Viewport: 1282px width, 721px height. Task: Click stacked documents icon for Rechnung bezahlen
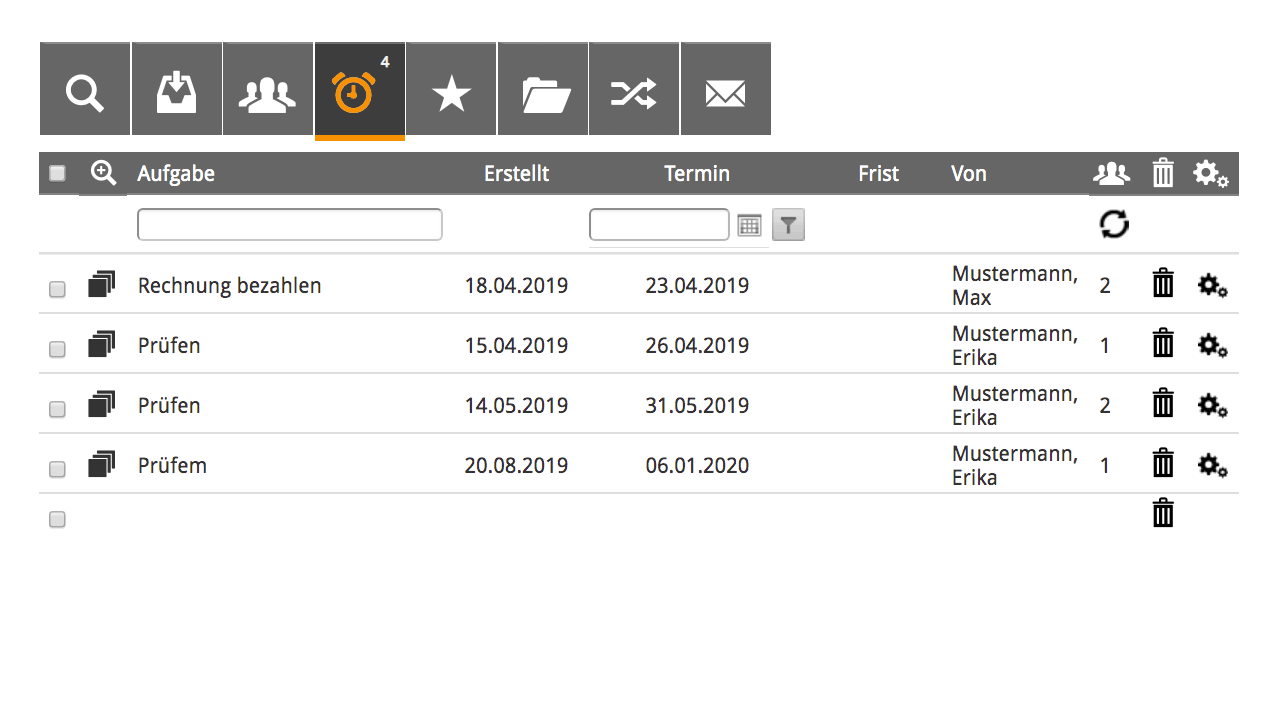tap(102, 284)
